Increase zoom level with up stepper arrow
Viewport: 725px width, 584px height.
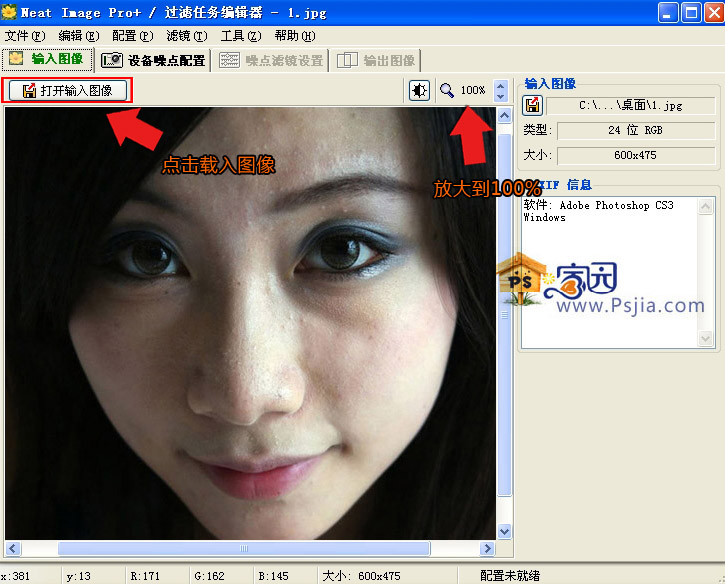[500, 85]
